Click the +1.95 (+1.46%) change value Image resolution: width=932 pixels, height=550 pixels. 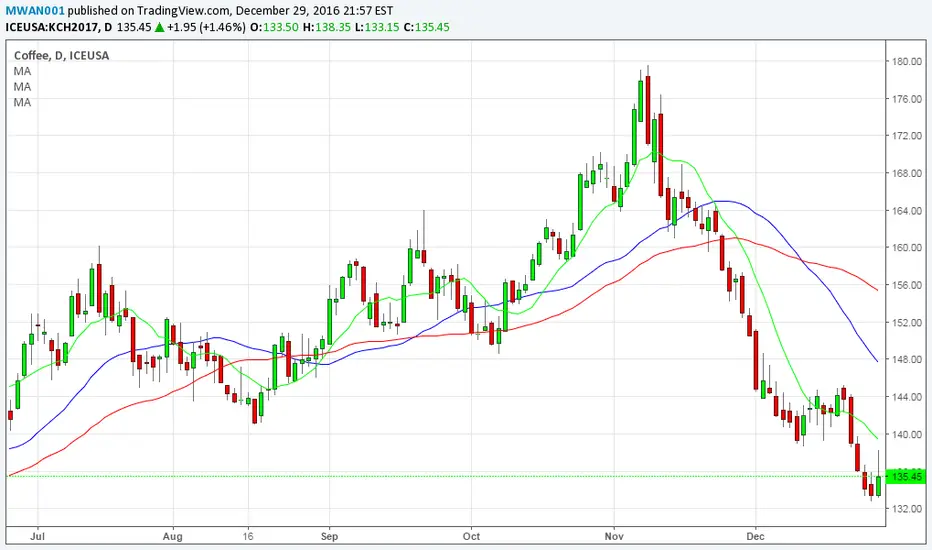pyautogui.click(x=206, y=27)
